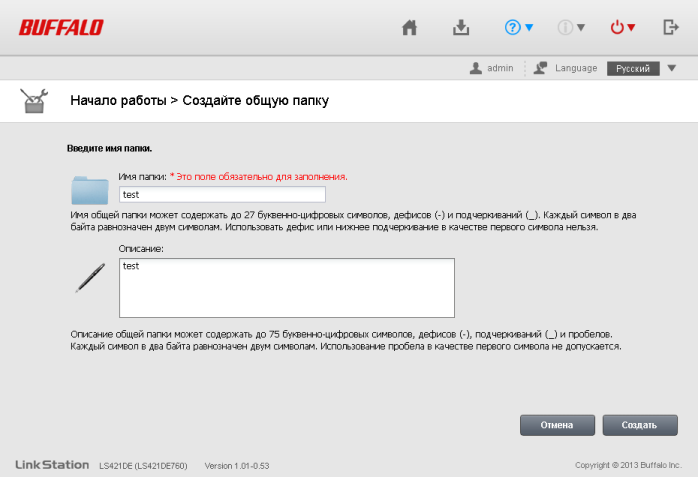Click the required field red warning text
The width and height of the screenshot is (698, 477).
[x=259, y=177]
